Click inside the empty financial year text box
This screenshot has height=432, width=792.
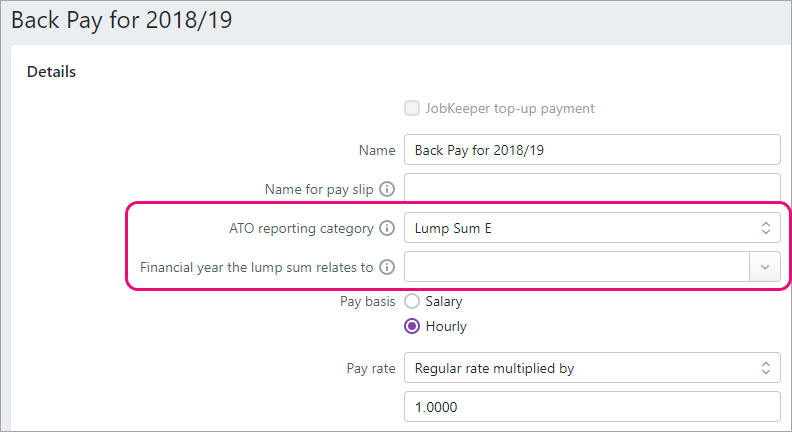tap(576, 267)
